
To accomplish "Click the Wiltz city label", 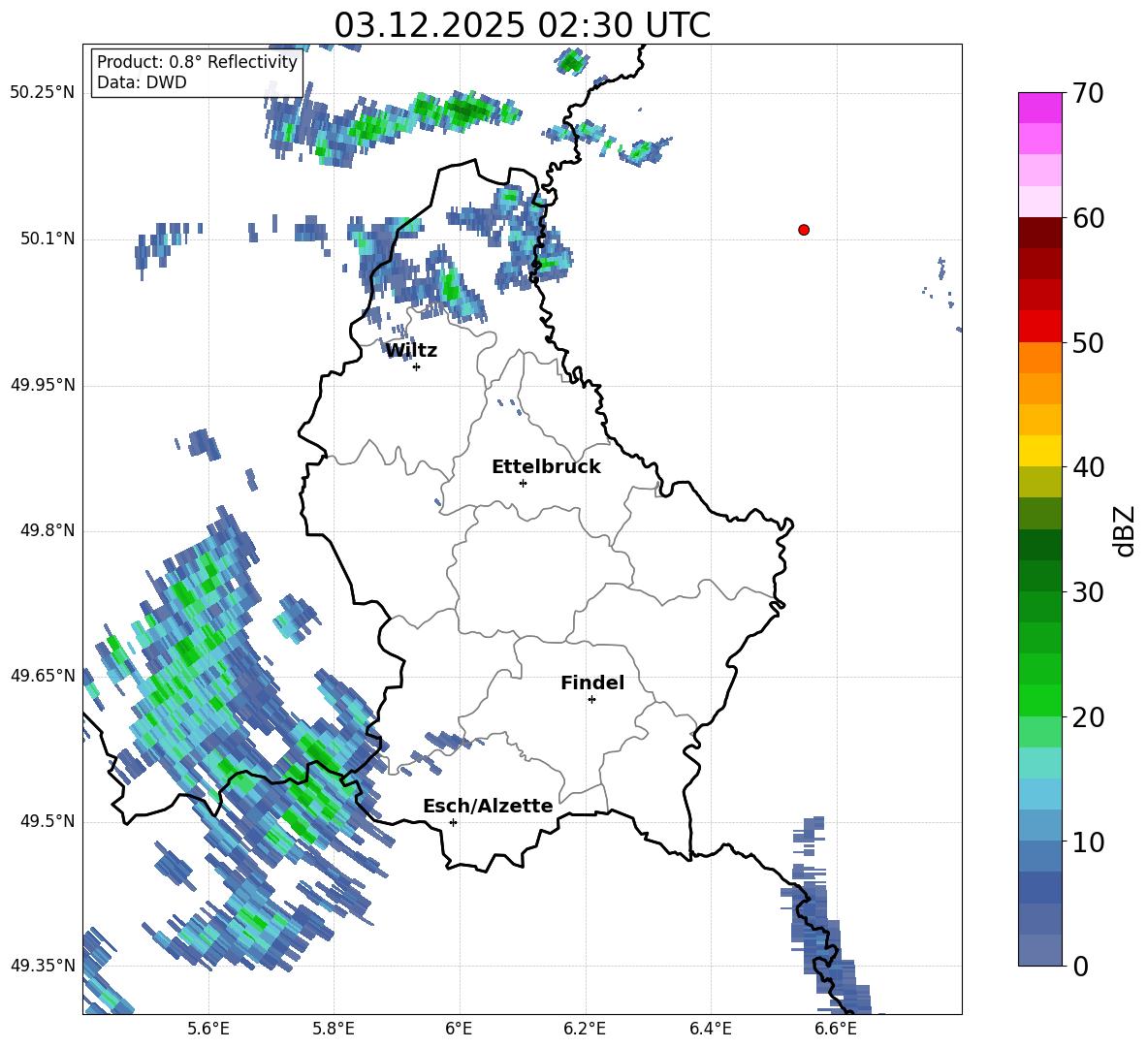I will pos(411,351).
